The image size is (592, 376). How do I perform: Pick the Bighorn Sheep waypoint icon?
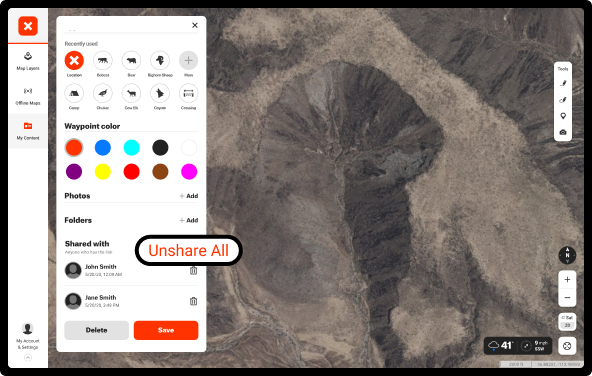[160, 60]
